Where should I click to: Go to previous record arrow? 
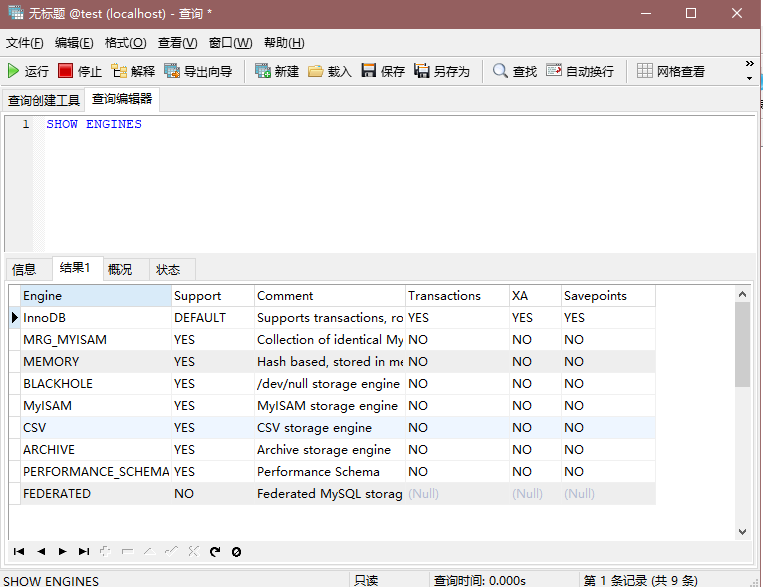point(41,551)
